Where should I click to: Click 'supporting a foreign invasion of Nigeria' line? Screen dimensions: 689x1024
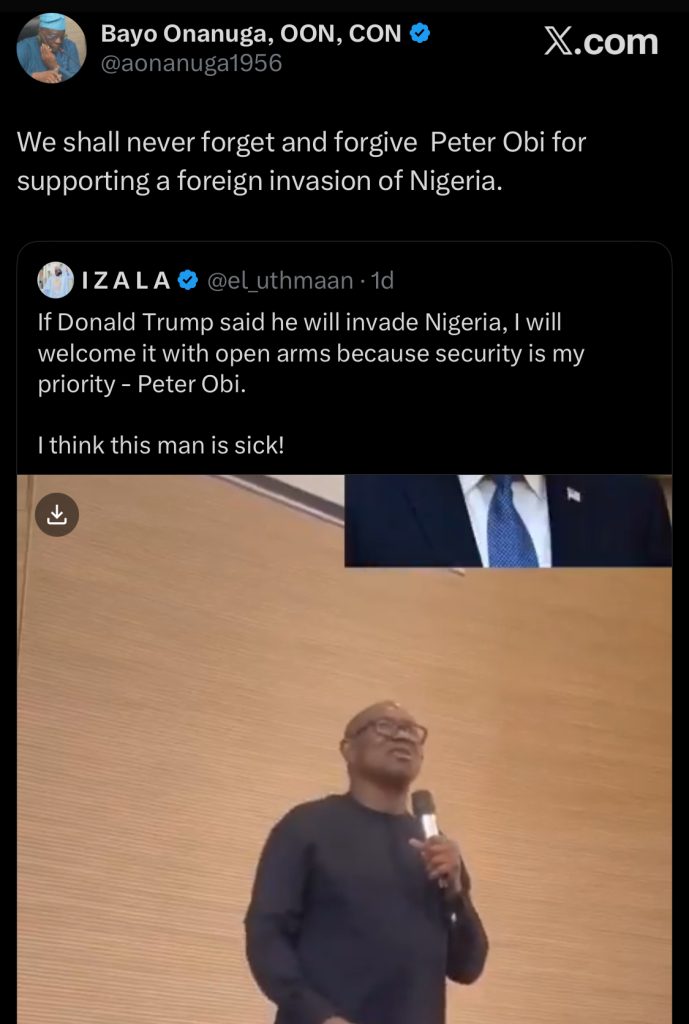pyautogui.click(x=257, y=184)
